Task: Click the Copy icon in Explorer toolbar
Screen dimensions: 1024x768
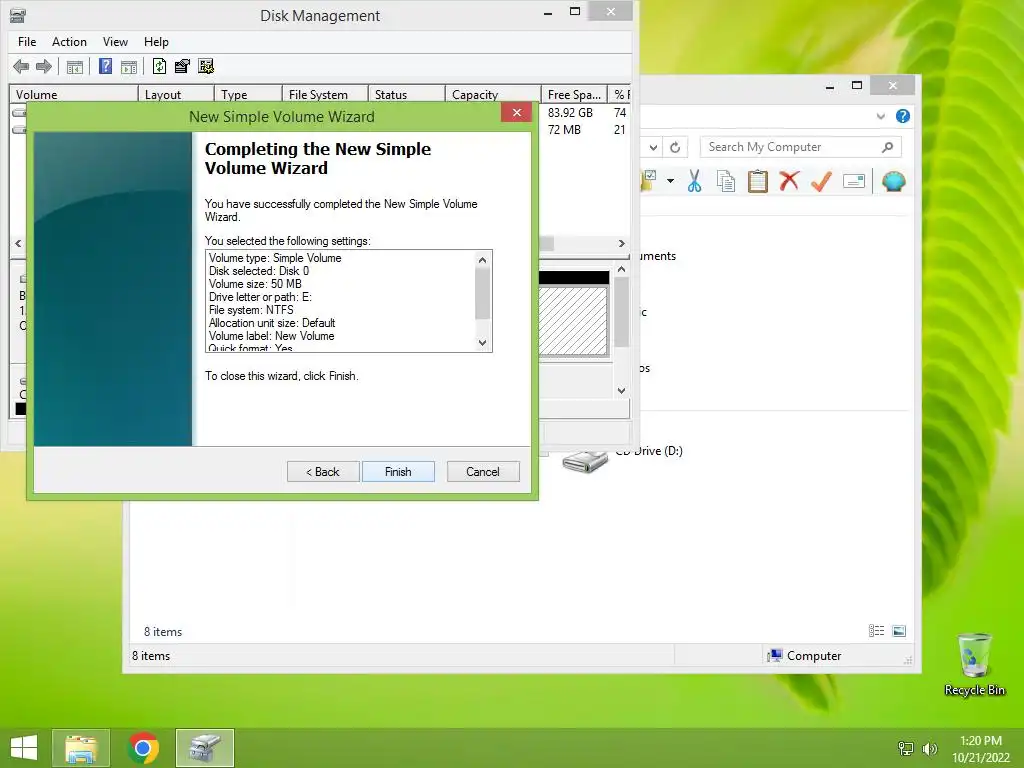Action: click(x=726, y=181)
